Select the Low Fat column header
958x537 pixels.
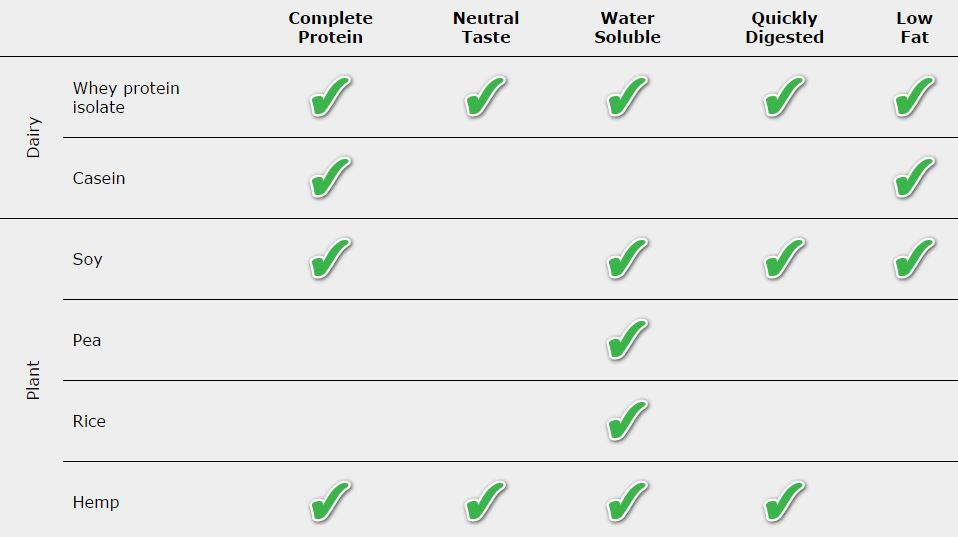914,27
